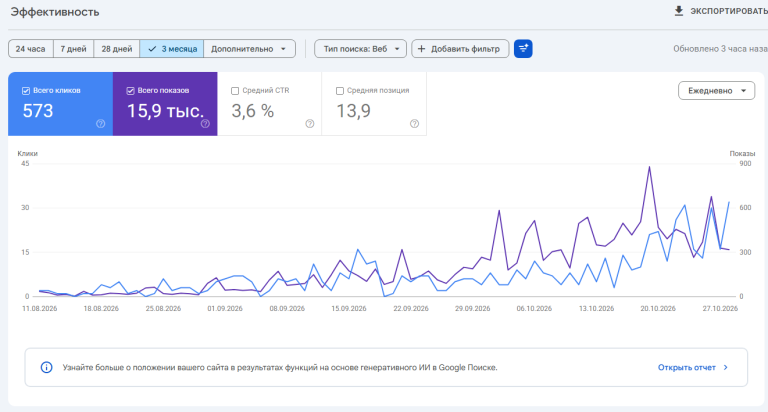Image resolution: width=768 pixels, height=412 pixels.
Task: Click help icon on Средняя позиция card
Action: tap(414, 123)
